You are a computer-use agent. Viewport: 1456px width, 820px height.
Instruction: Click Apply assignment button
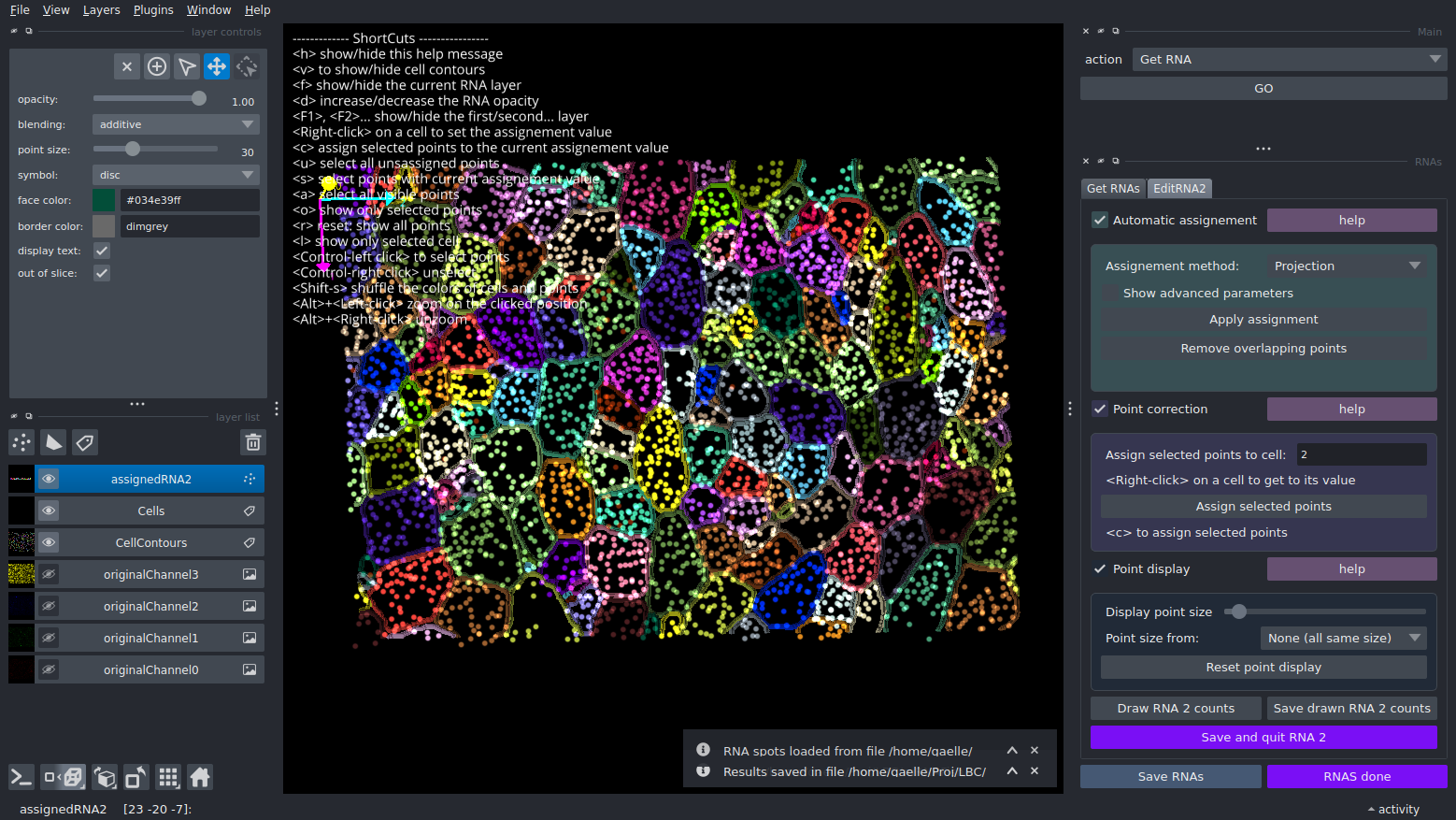(x=1263, y=319)
